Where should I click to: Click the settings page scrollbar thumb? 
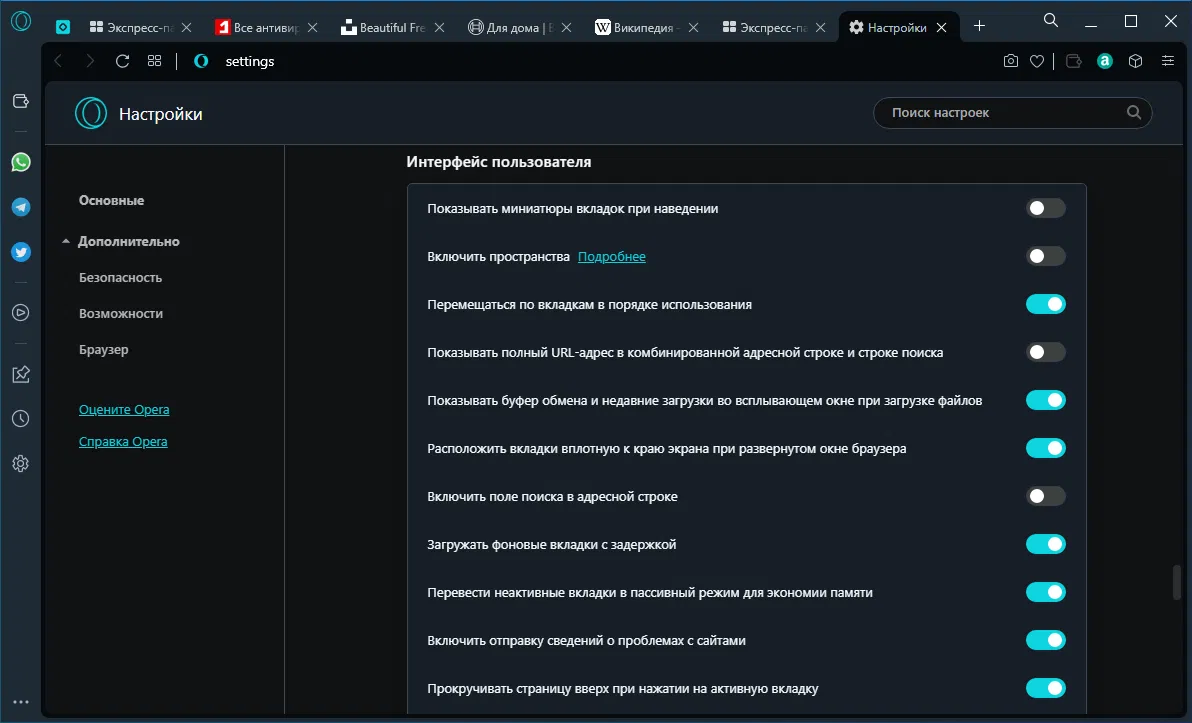point(1177,583)
